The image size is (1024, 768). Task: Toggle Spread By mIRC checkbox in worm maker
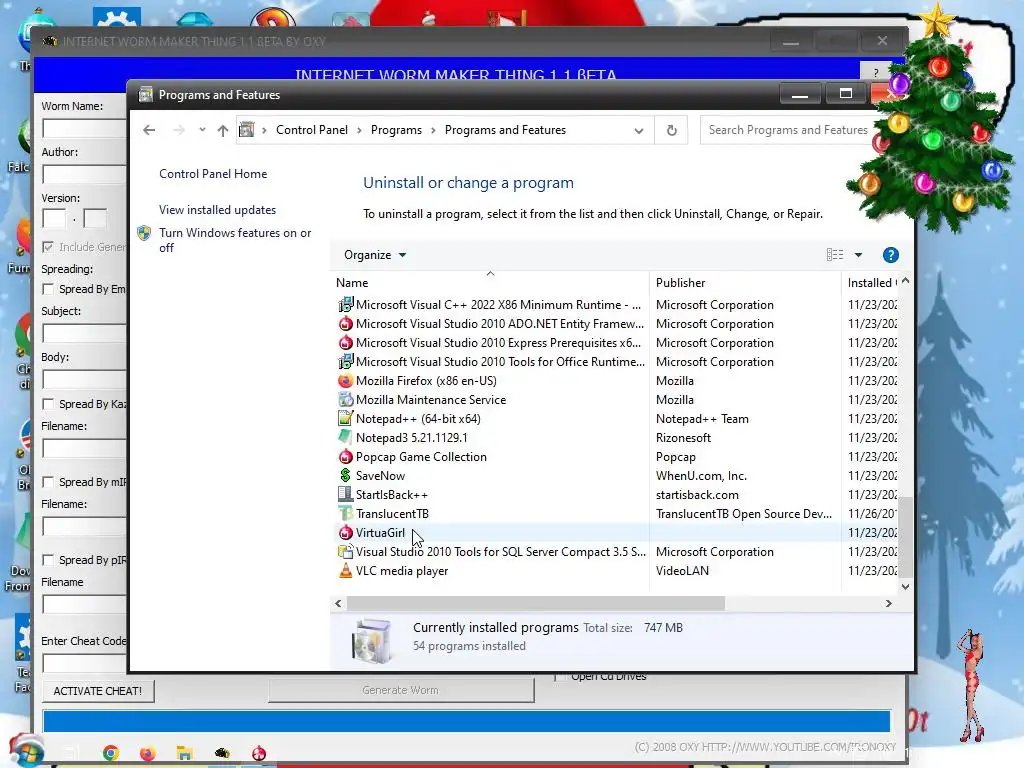pos(48,481)
